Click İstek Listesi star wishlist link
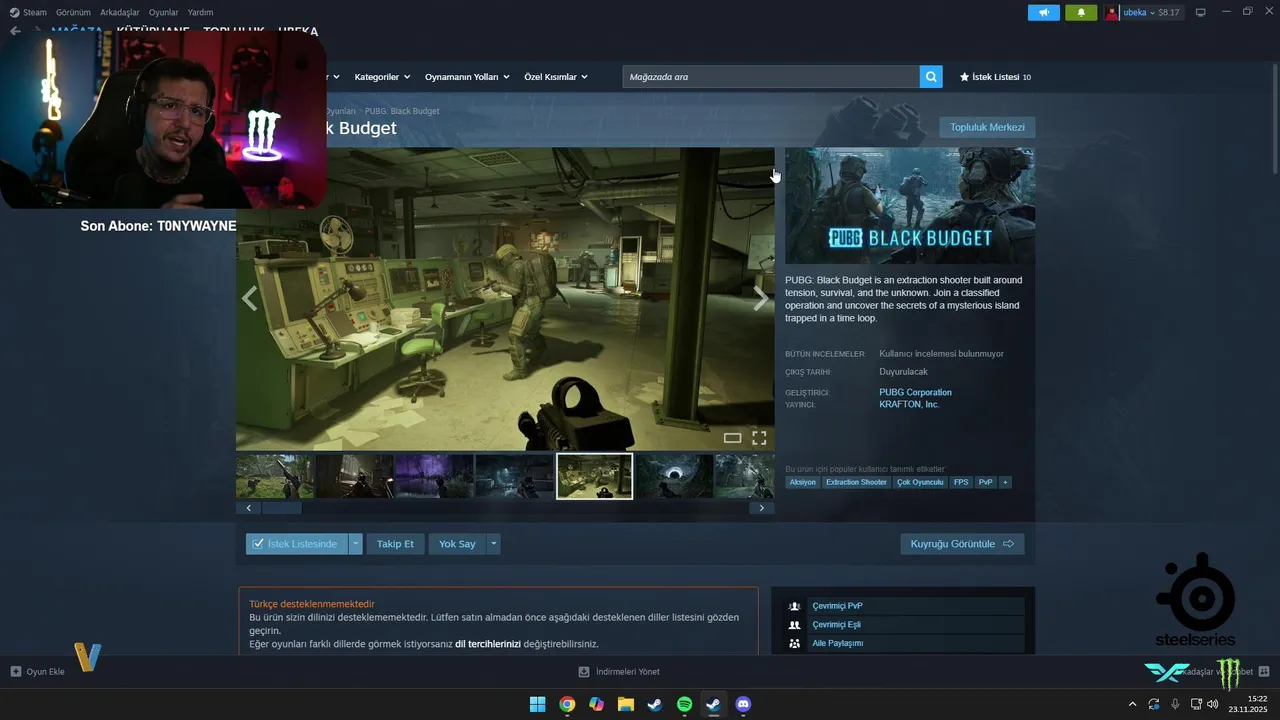This screenshot has height=720, width=1280. (x=995, y=77)
